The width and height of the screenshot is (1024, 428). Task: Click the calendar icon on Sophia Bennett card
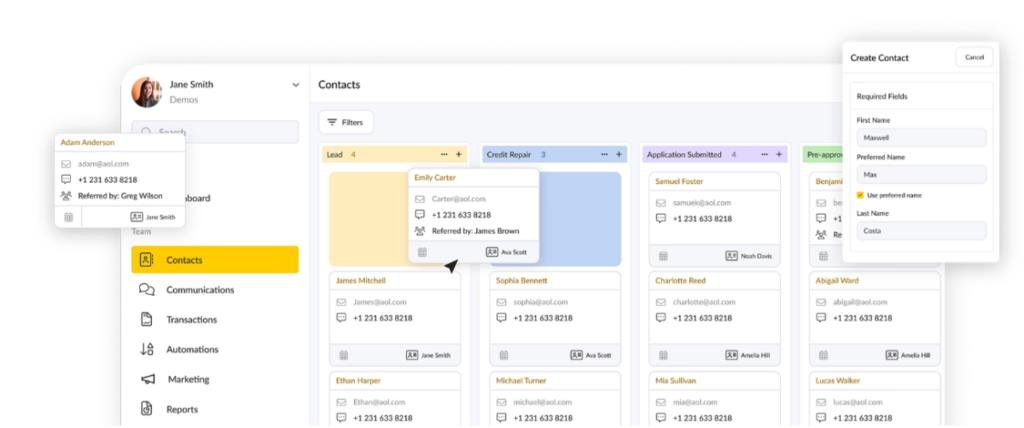(x=504, y=355)
